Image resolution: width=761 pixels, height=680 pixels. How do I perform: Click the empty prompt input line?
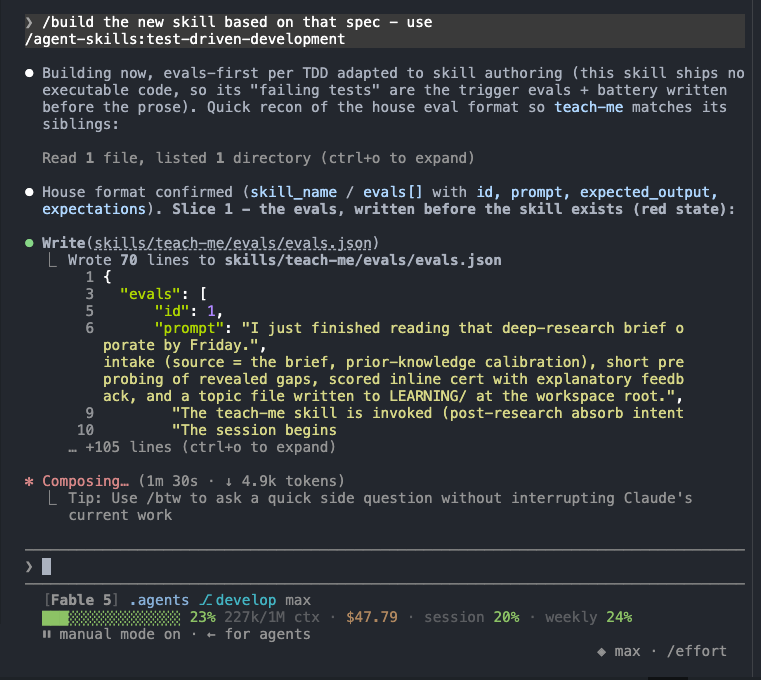tap(384, 566)
